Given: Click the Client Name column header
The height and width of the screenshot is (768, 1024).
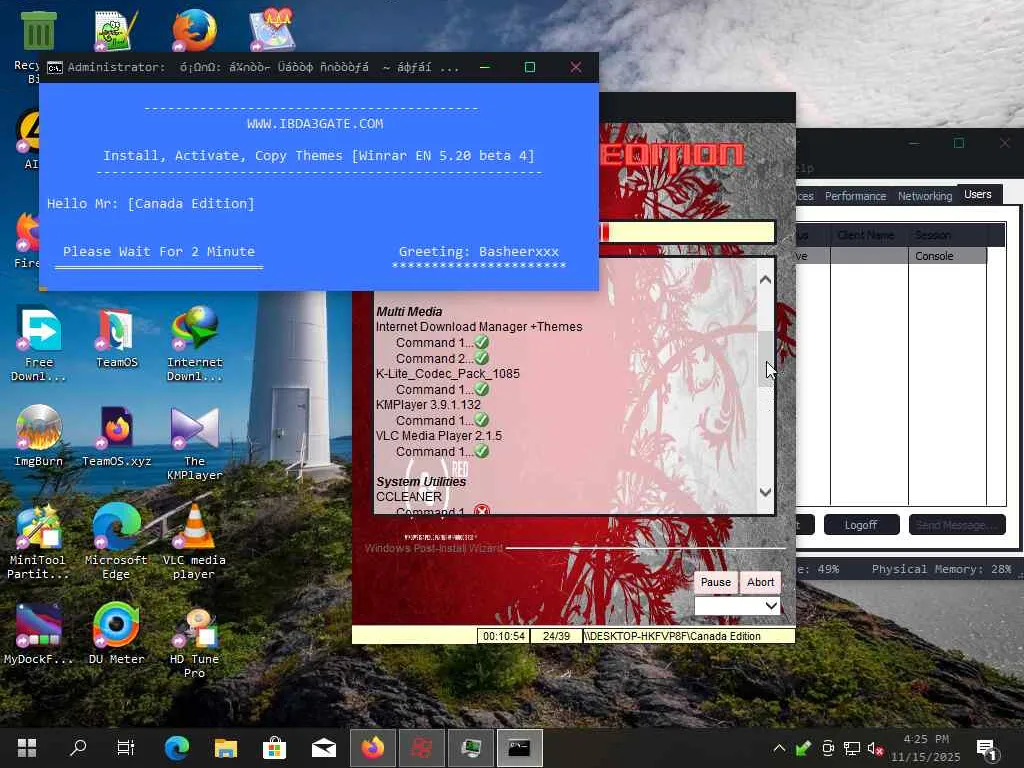Looking at the screenshot, I should [869, 235].
